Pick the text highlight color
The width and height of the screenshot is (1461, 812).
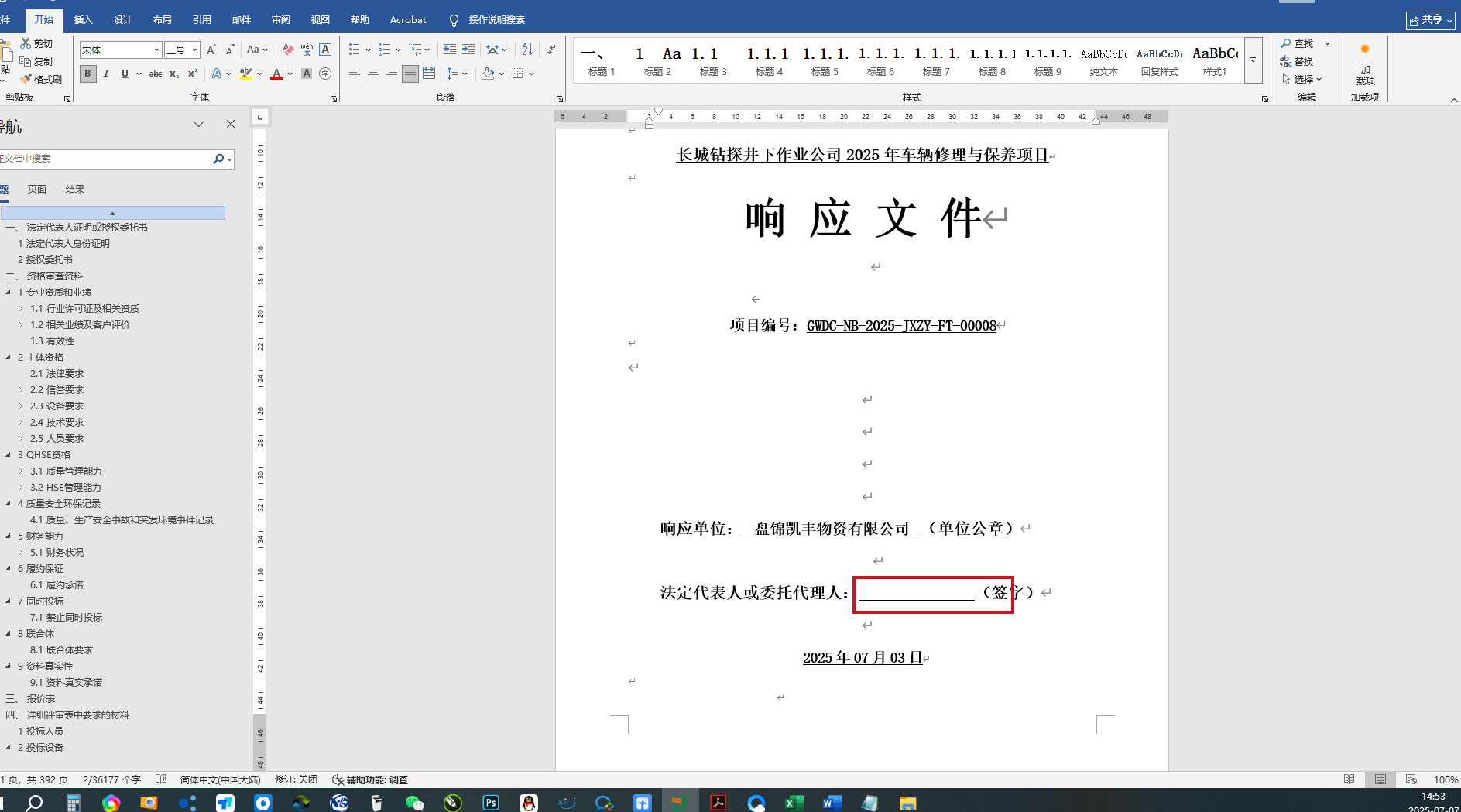(246, 74)
